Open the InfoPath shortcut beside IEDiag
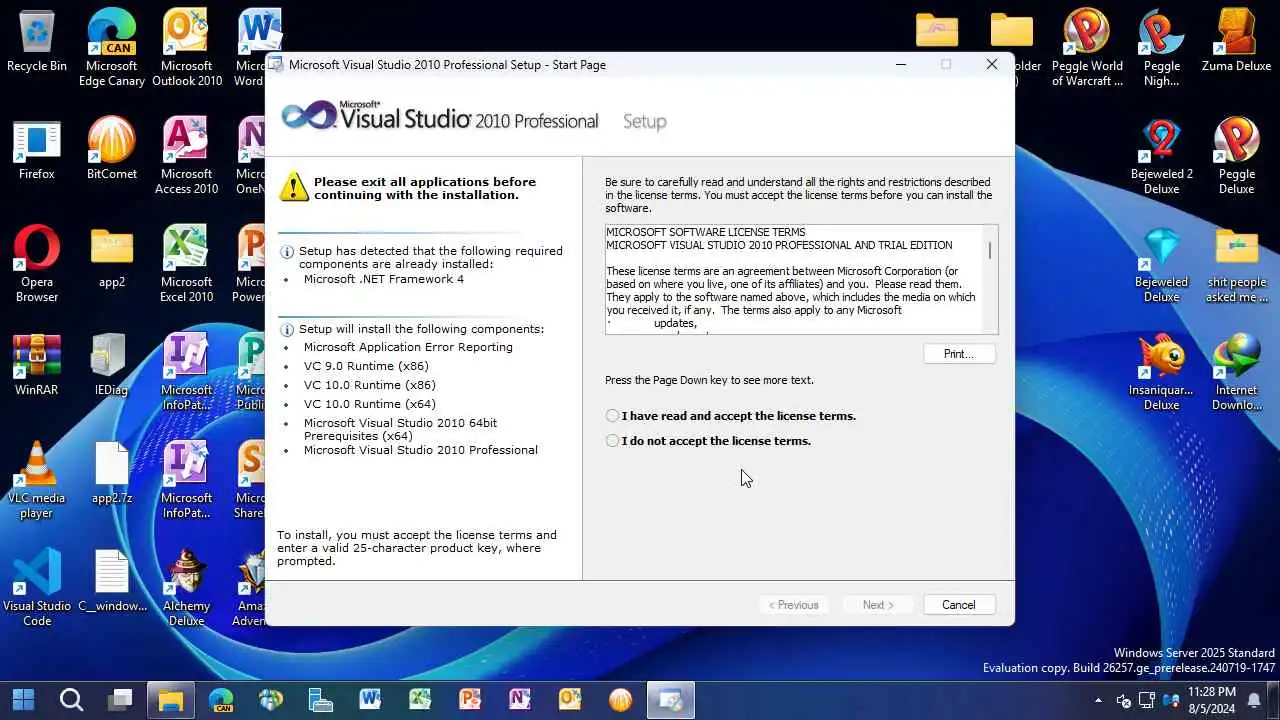 click(187, 372)
